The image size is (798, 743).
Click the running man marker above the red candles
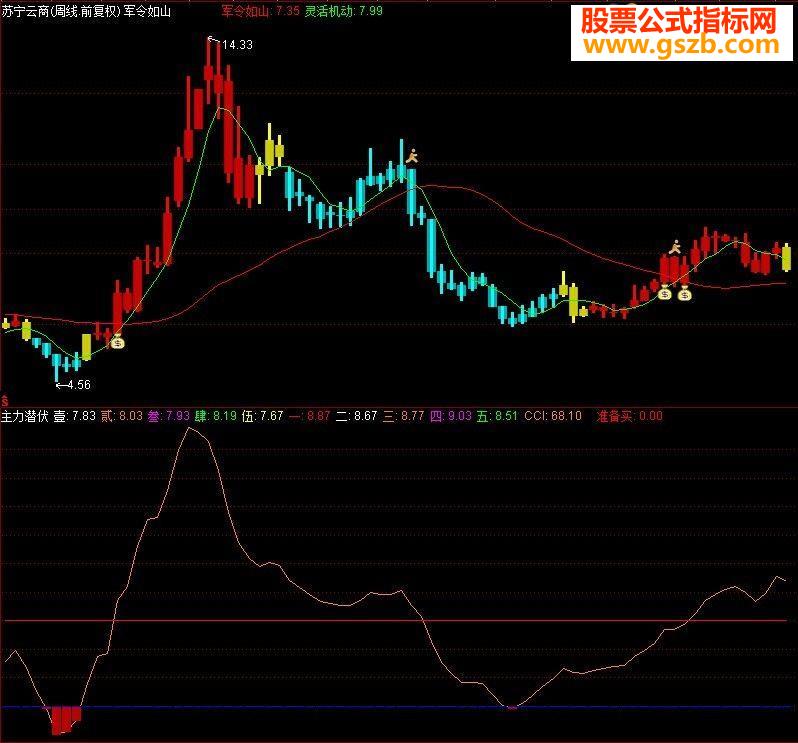[675, 247]
